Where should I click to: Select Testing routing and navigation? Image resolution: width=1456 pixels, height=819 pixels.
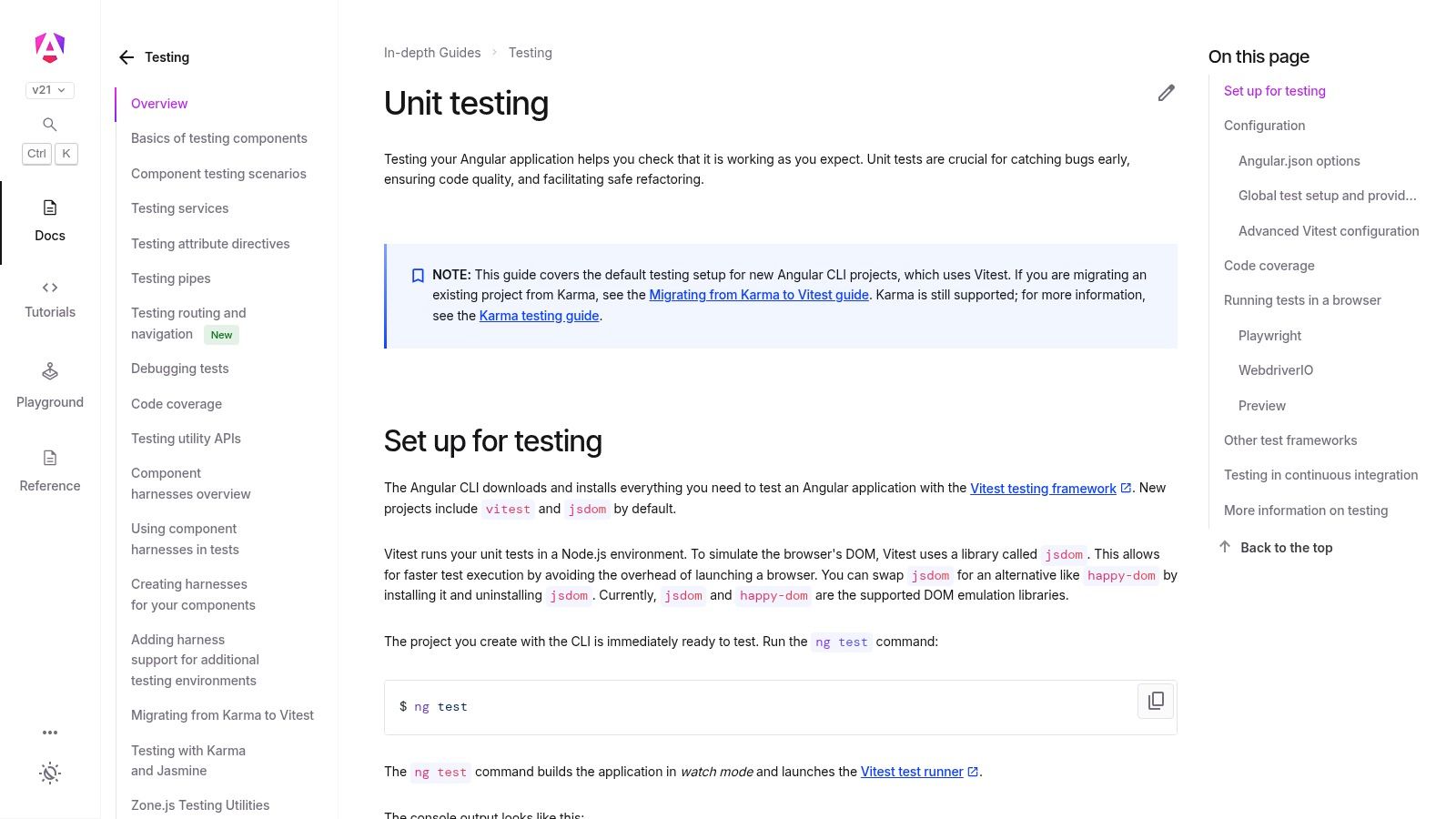(188, 323)
